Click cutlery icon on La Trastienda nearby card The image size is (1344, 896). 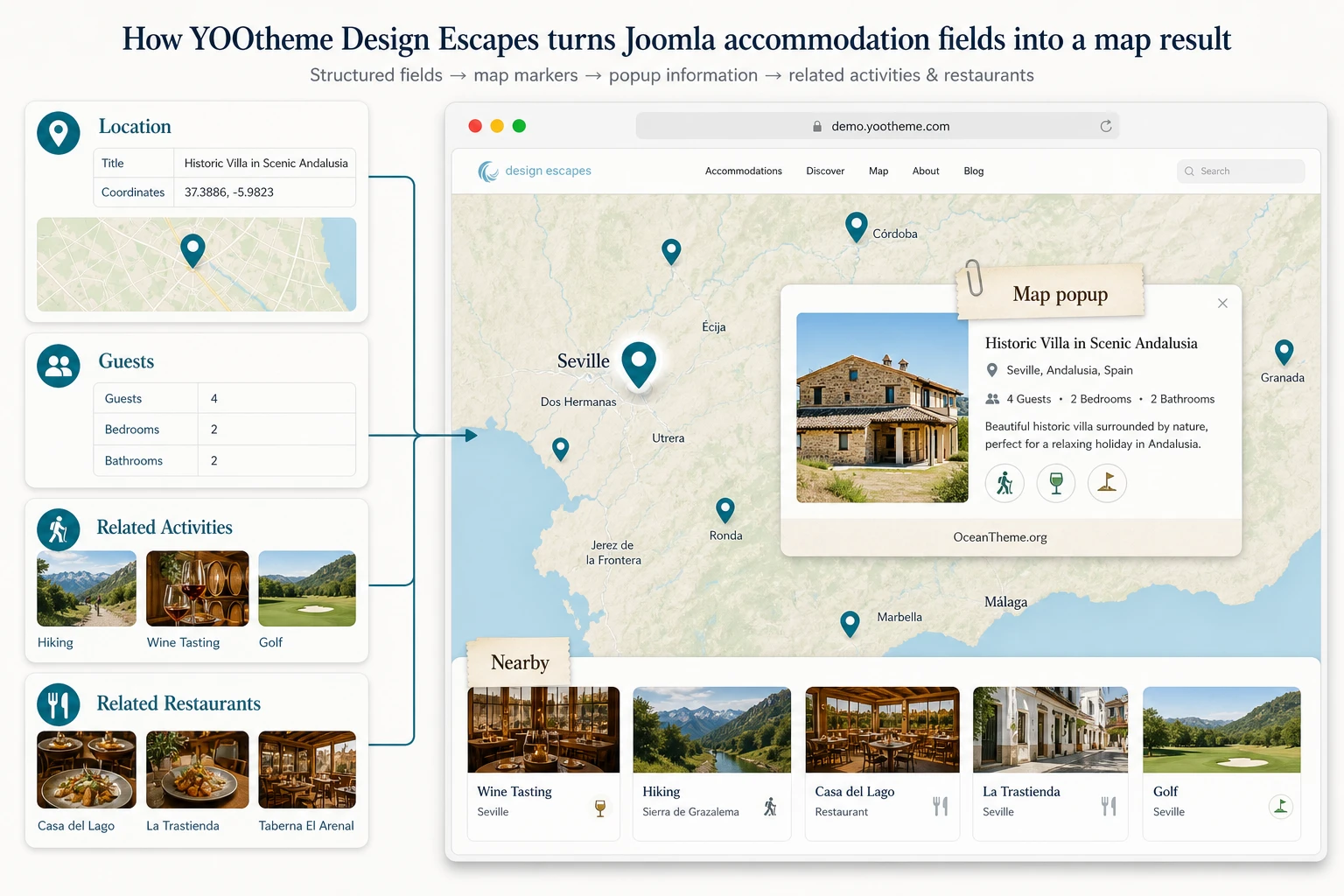click(x=1109, y=806)
